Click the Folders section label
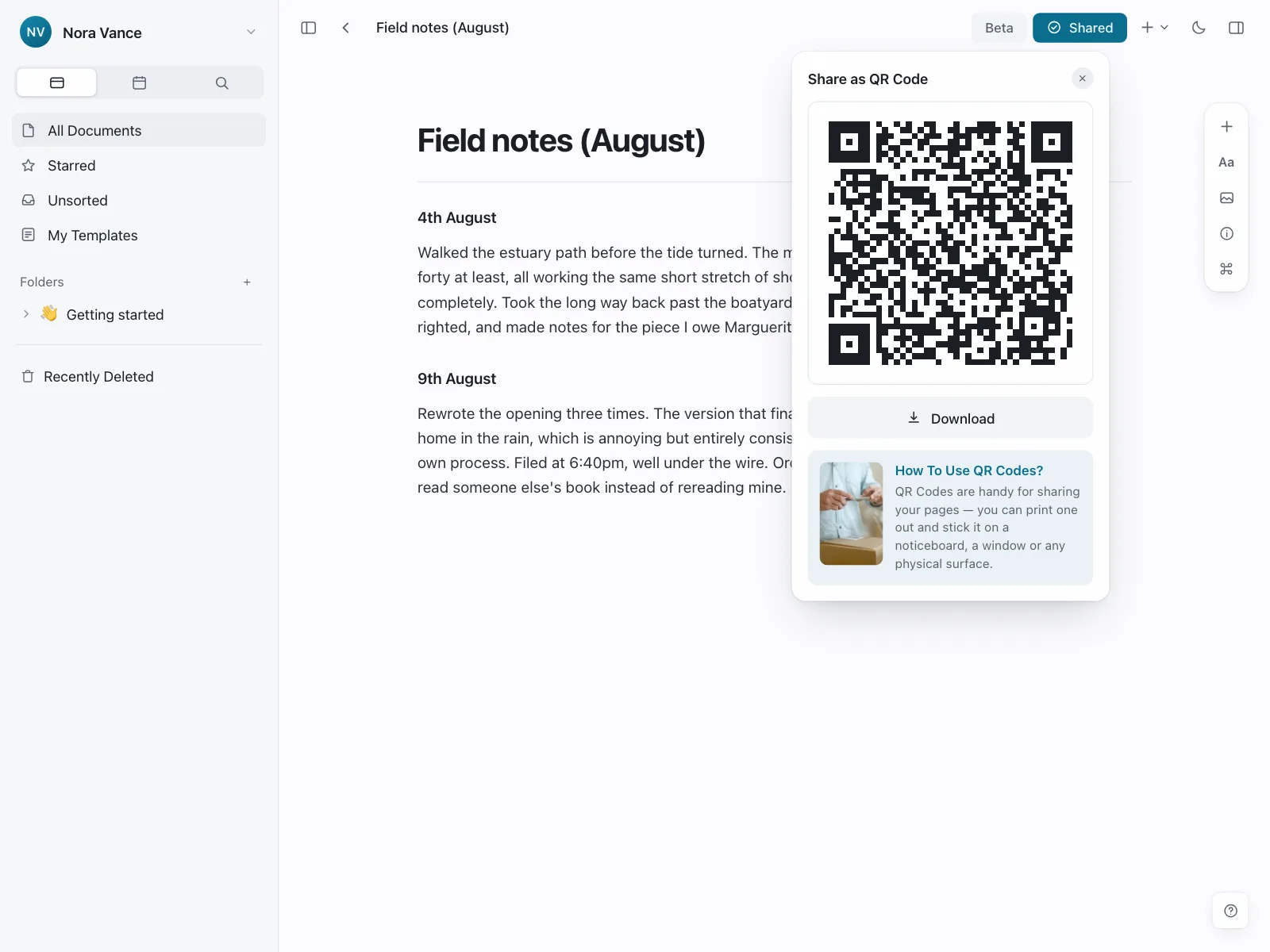The width and height of the screenshot is (1270, 952). (42, 282)
